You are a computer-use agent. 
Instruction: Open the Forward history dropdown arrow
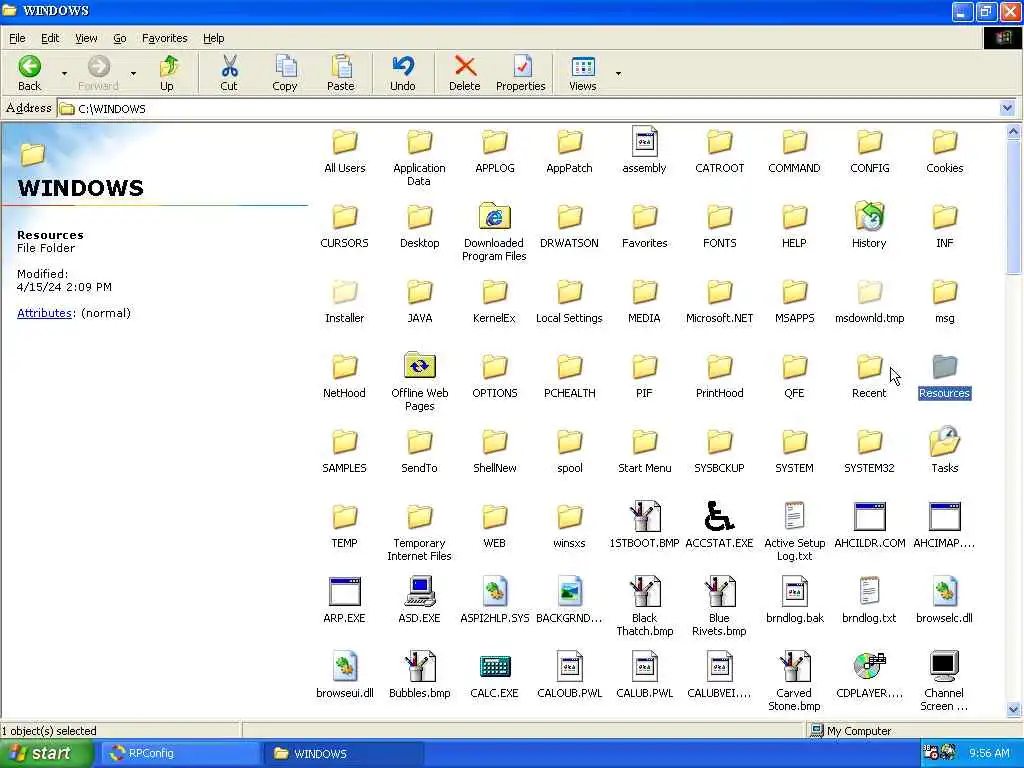[133, 73]
